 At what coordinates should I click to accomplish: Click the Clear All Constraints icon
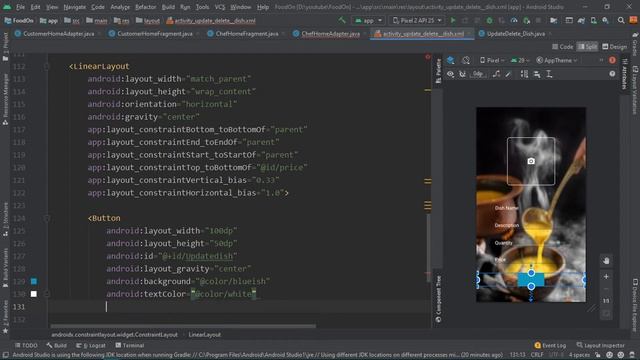(496, 74)
